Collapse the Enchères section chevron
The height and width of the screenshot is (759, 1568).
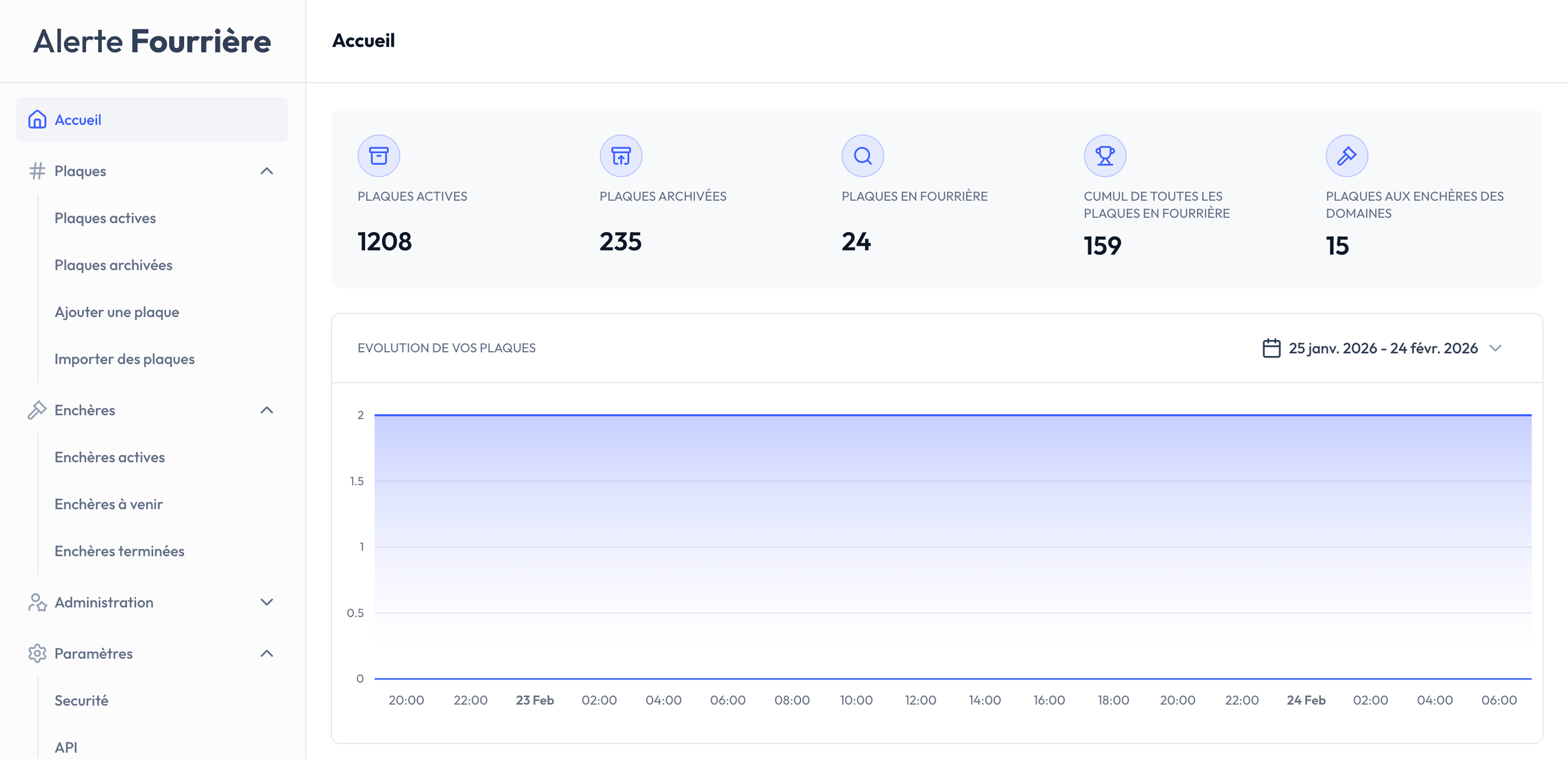coord(267,410)
